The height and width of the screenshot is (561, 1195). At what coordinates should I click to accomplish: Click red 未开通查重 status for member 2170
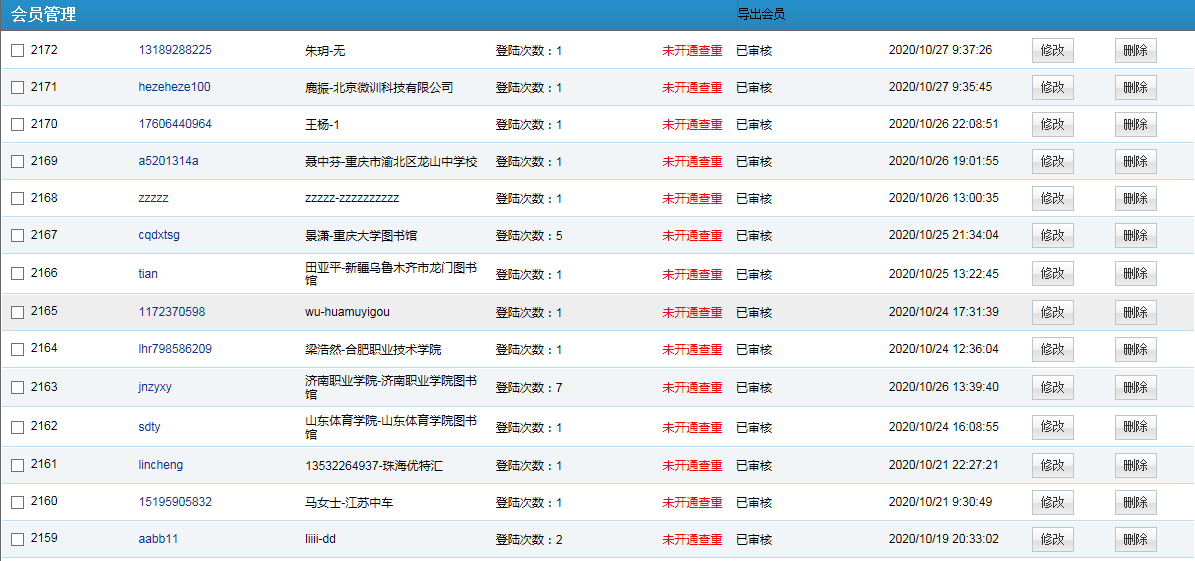coord(692,125)
